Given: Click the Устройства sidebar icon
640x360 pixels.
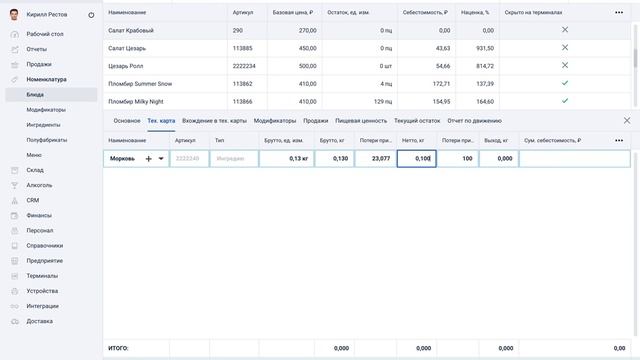Looking at the screenshot, I should click(15, 291).
